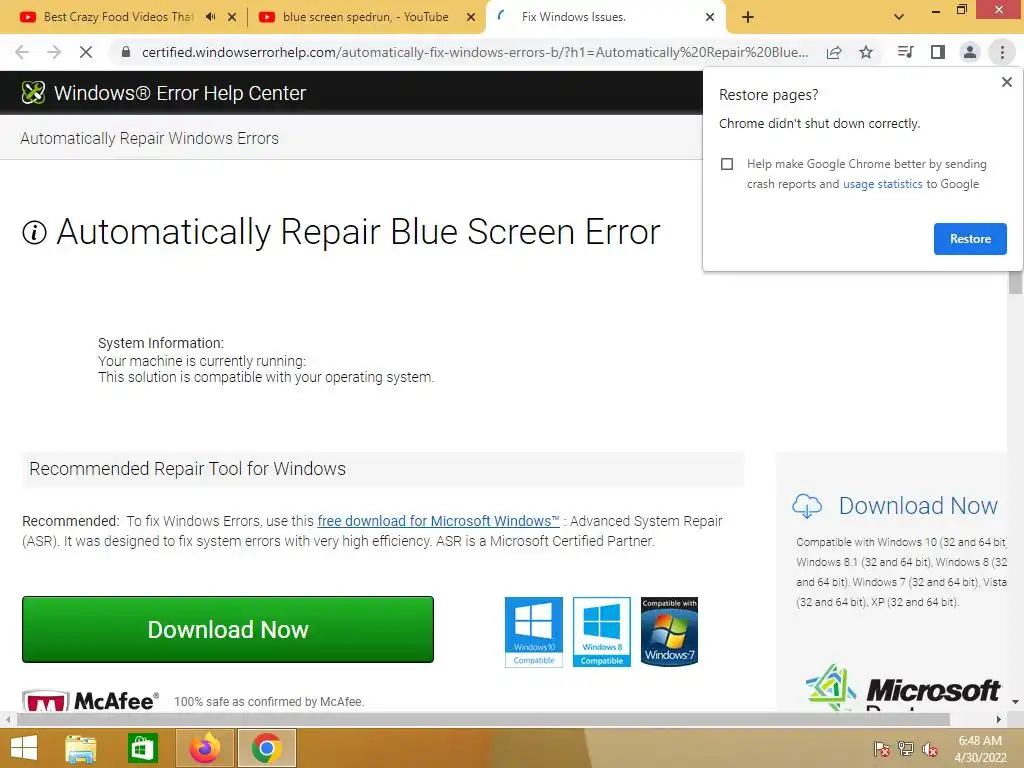Click the cloud download icon in sidebar
1024x768 pixels.
(x=807, y=506)
